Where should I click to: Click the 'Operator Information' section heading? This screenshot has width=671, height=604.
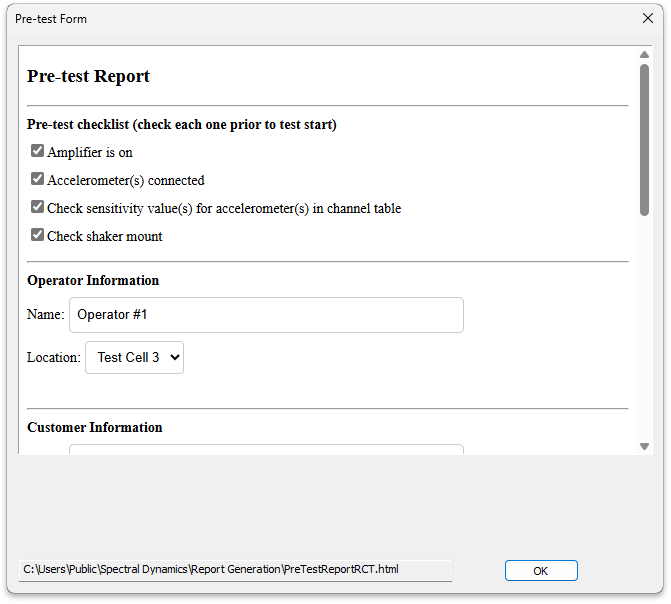coord(93,280)
